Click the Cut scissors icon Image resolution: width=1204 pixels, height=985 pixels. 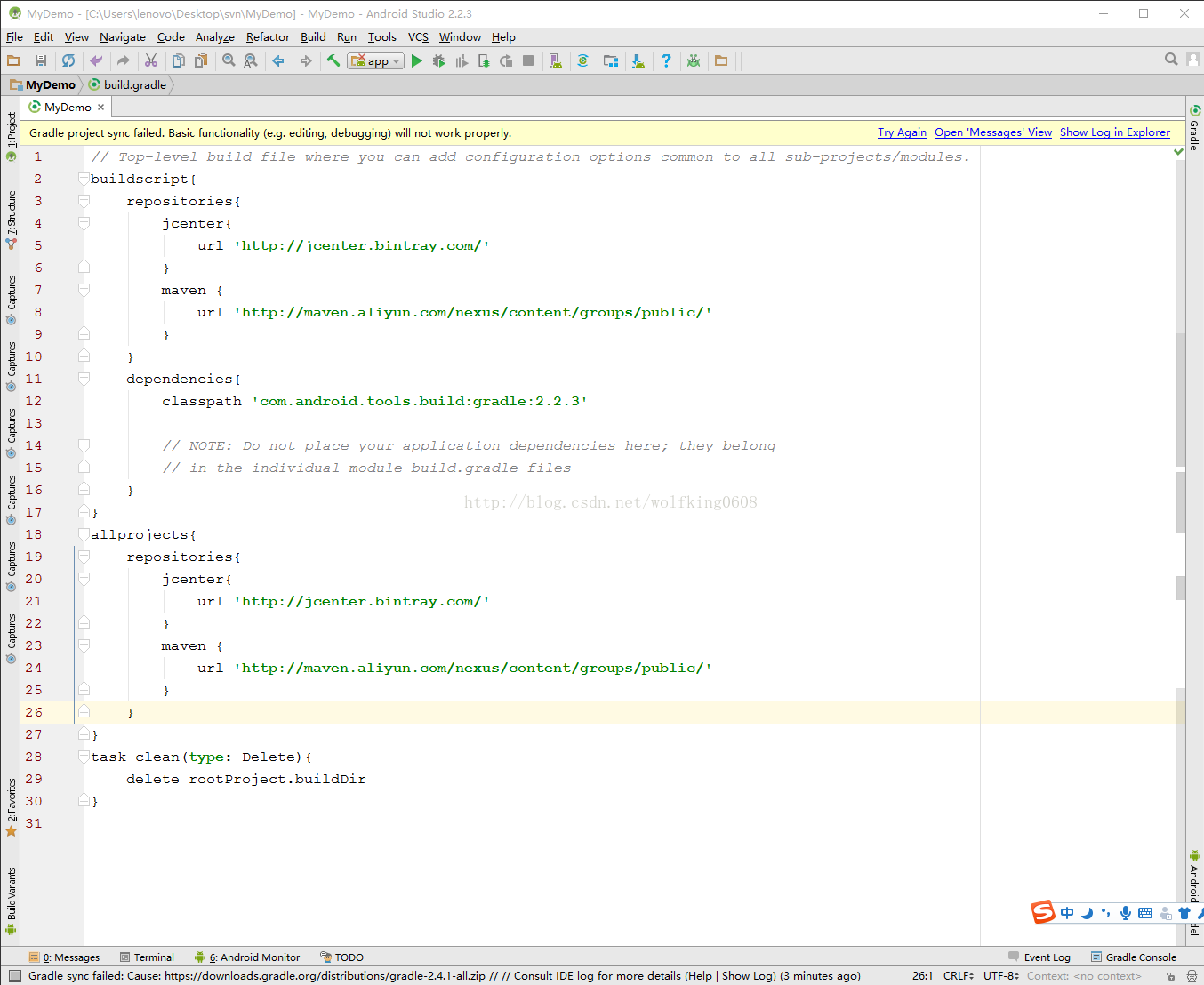click(151, 61)
